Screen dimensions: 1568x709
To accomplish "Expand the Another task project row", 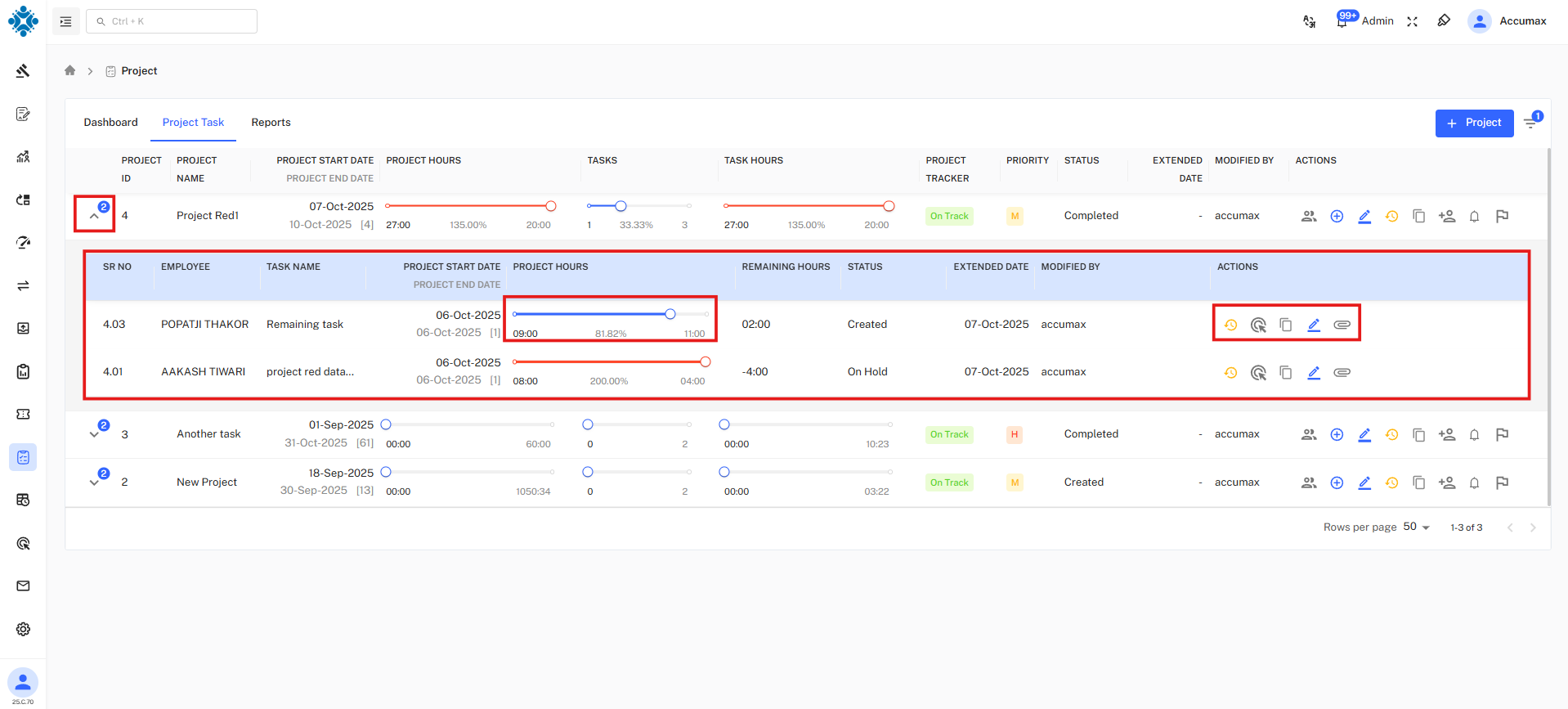I will click(x=94, y=435).
